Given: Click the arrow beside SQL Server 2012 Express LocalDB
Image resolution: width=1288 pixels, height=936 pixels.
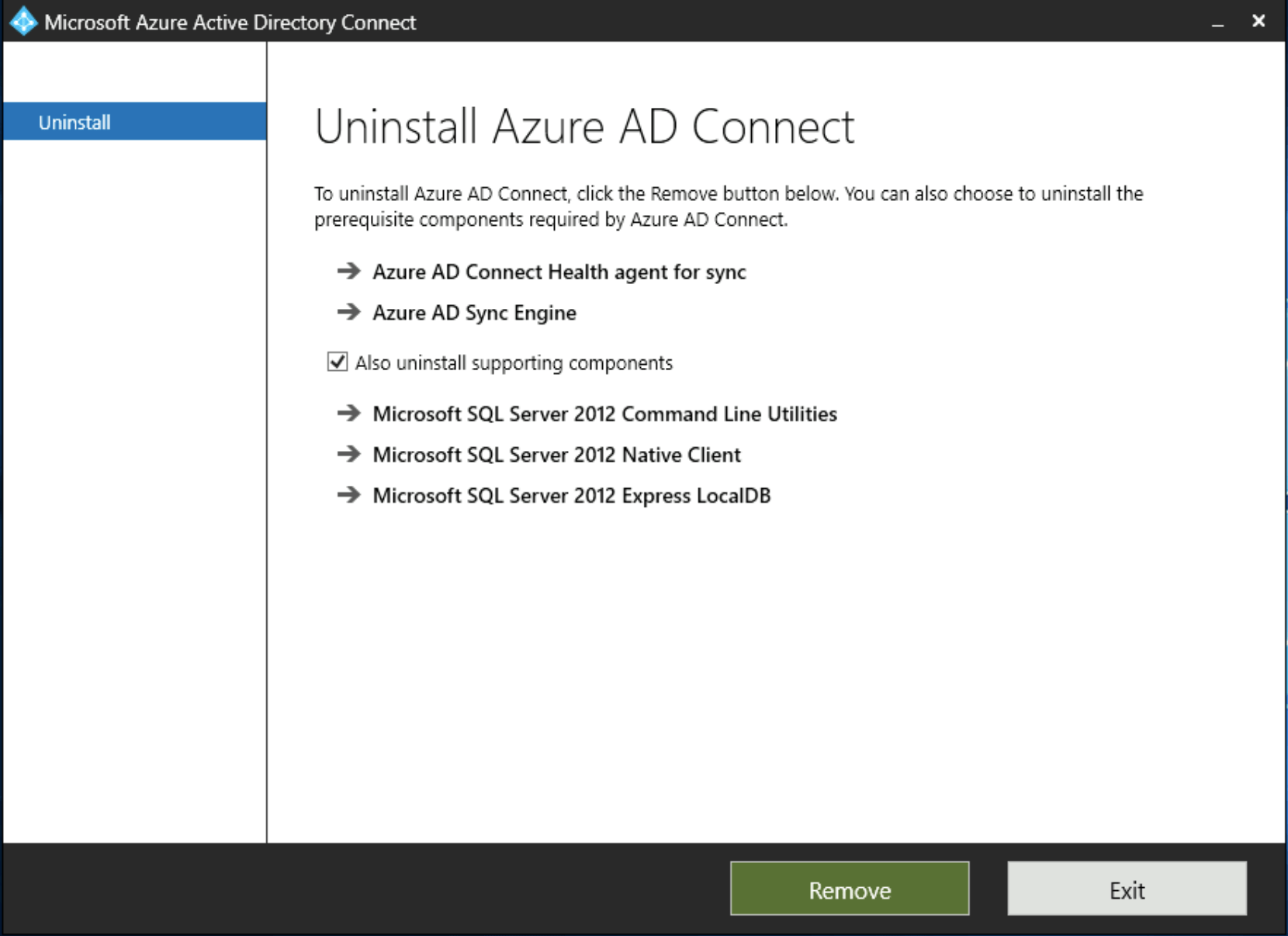Looking at the screenshot, I should pyautogui.click(x=348, y=495).
